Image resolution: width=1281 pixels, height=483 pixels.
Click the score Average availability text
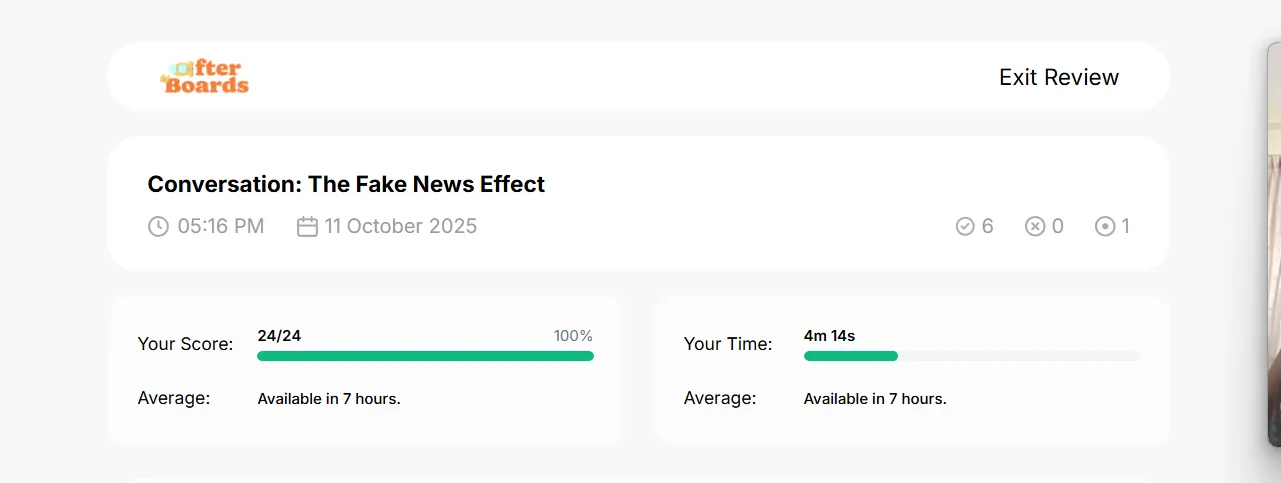pos(329,398)
